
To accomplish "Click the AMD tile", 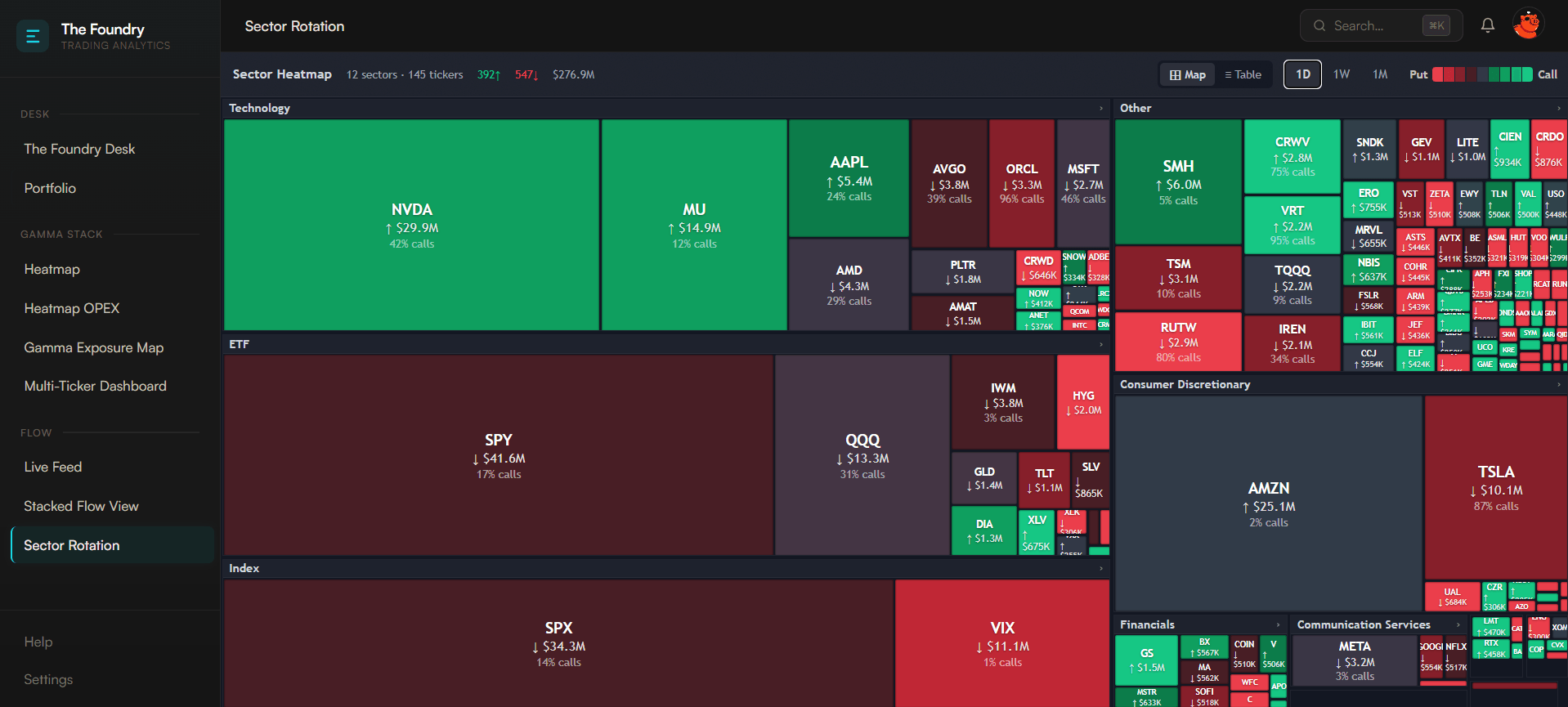I will 849,284.
